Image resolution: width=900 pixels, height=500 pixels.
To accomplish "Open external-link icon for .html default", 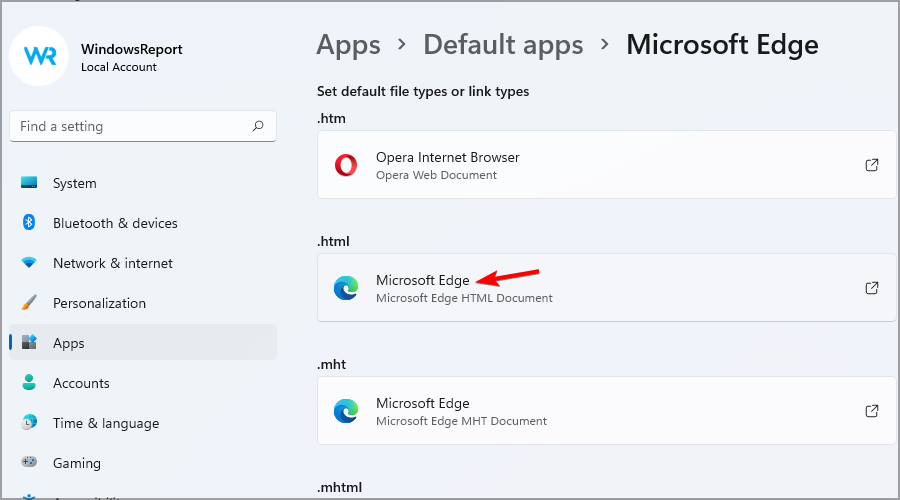I will click(872, 288).
